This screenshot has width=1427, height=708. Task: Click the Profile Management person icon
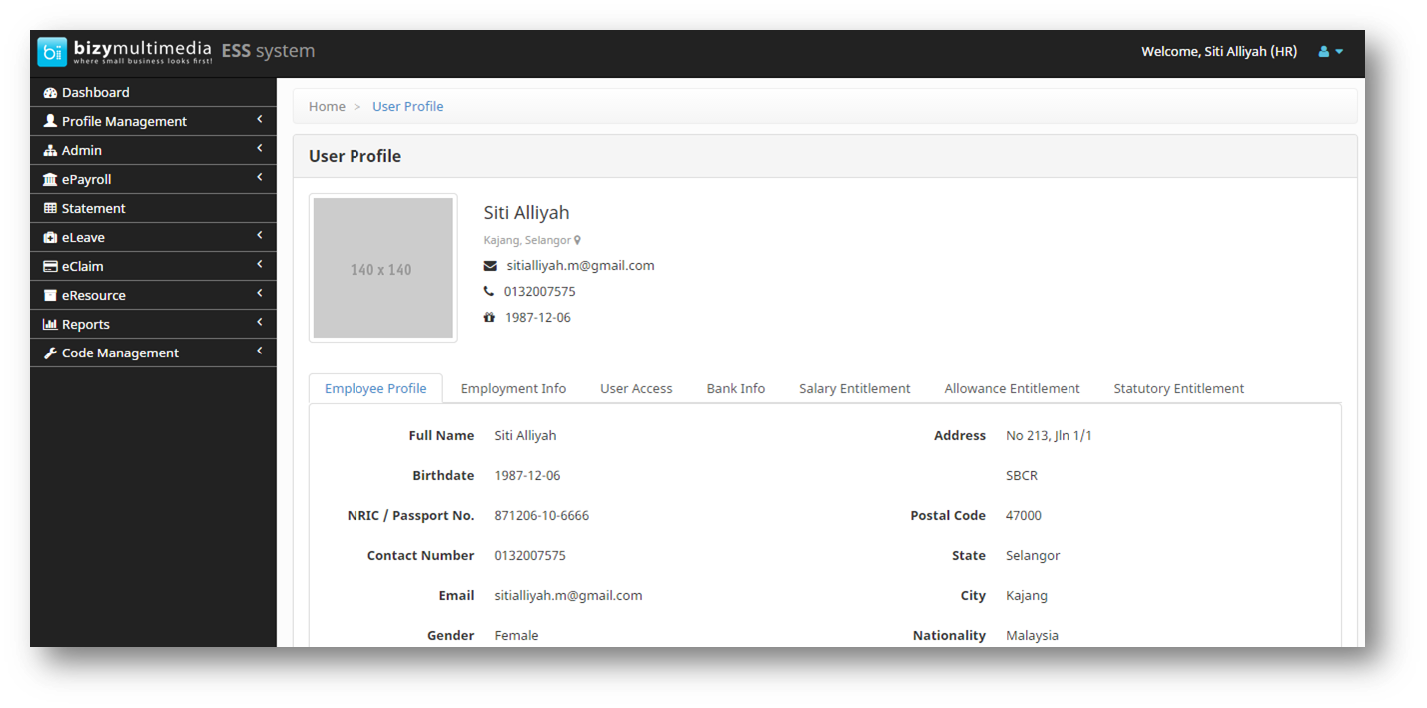pyautogui.click(x=50, y=121)
